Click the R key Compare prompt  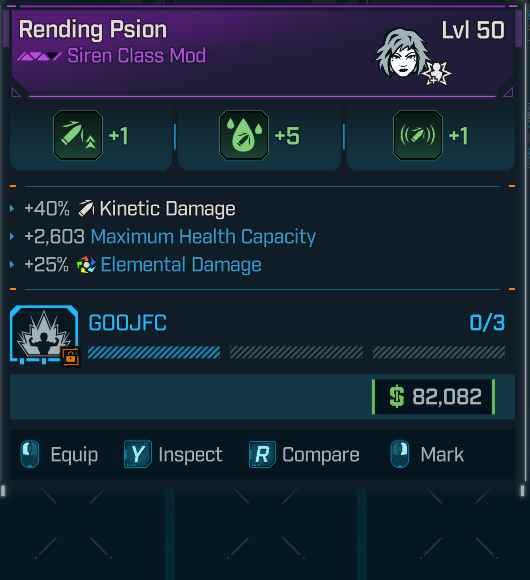[304, 454]
